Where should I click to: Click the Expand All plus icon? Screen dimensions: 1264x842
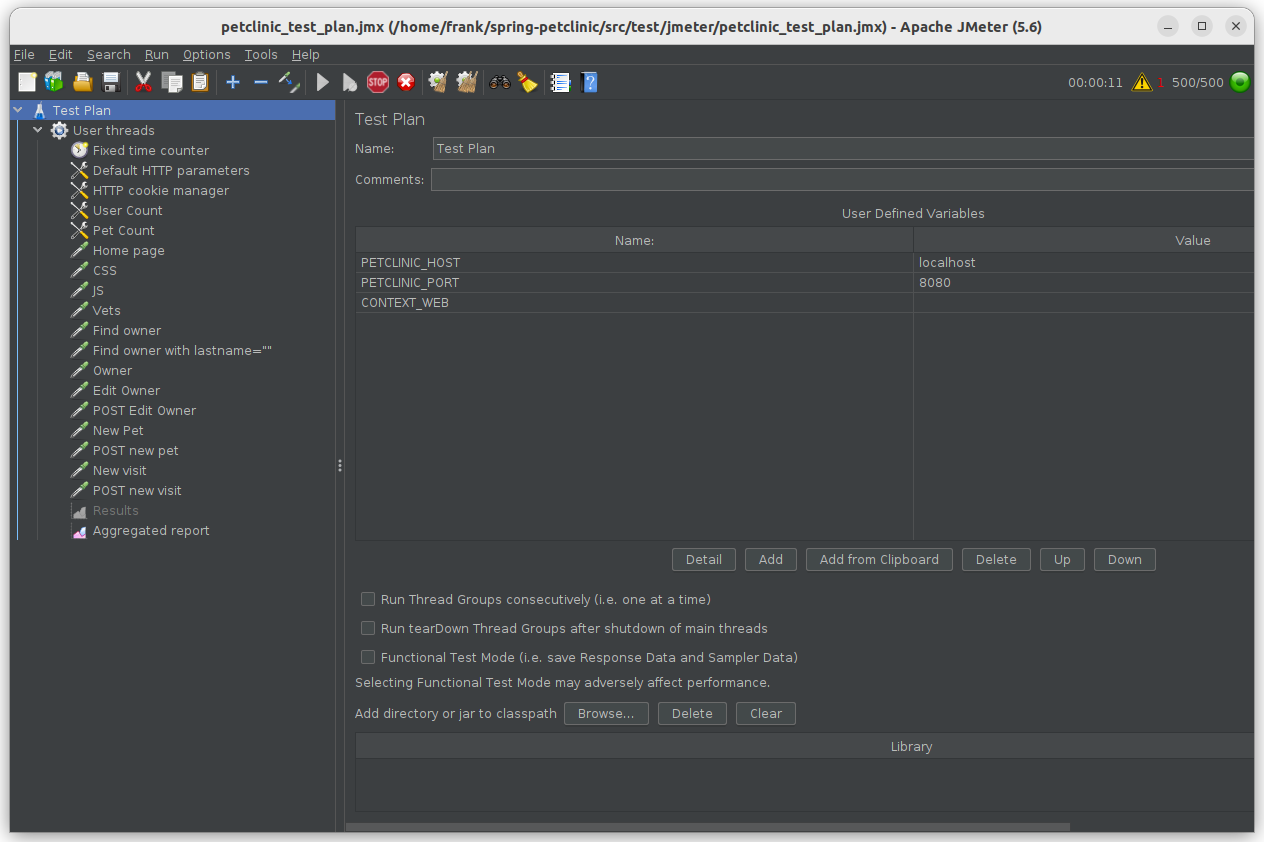click(x=233, y=82)
